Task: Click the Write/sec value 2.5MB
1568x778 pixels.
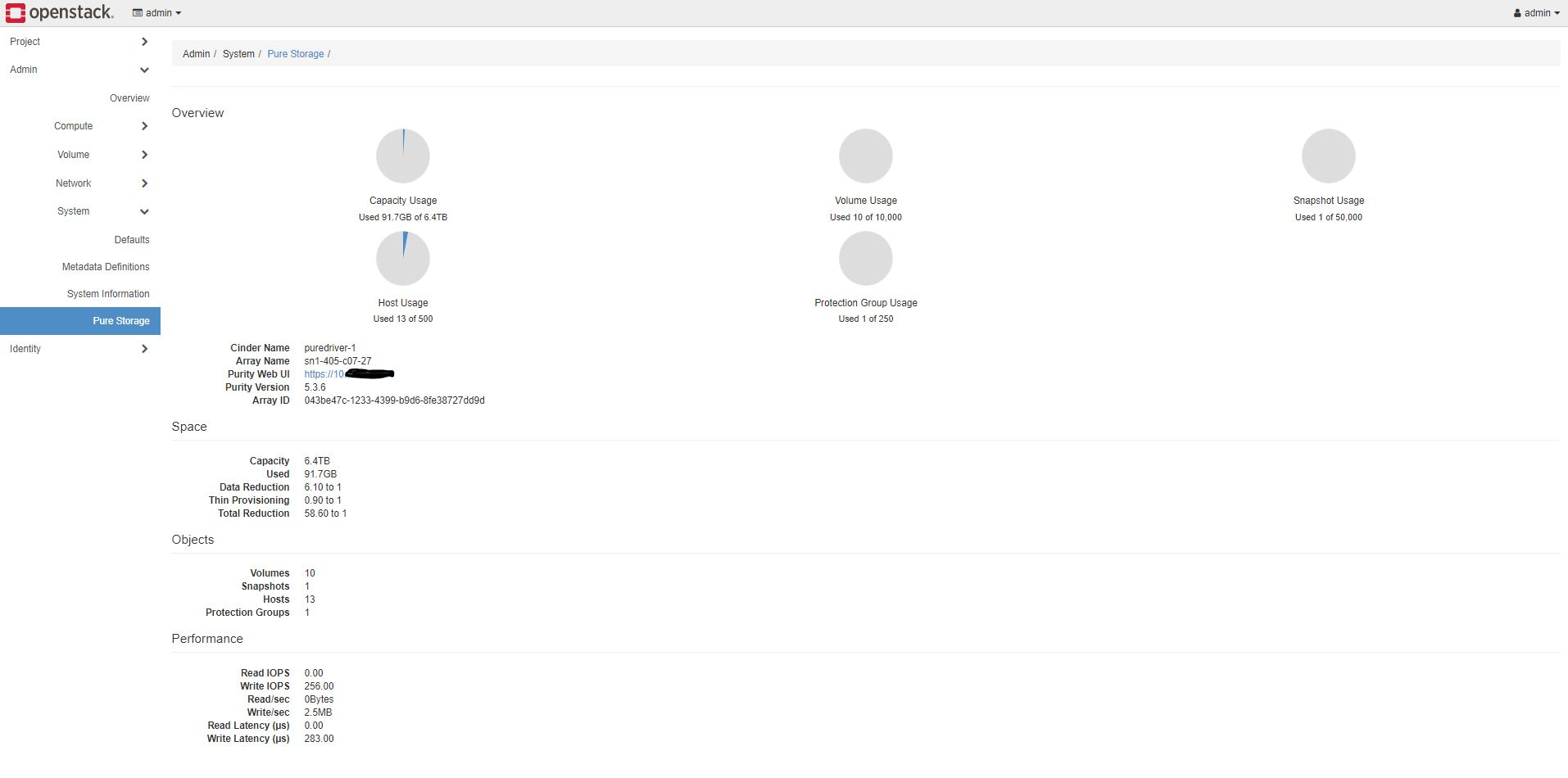Action: point(318,712)
